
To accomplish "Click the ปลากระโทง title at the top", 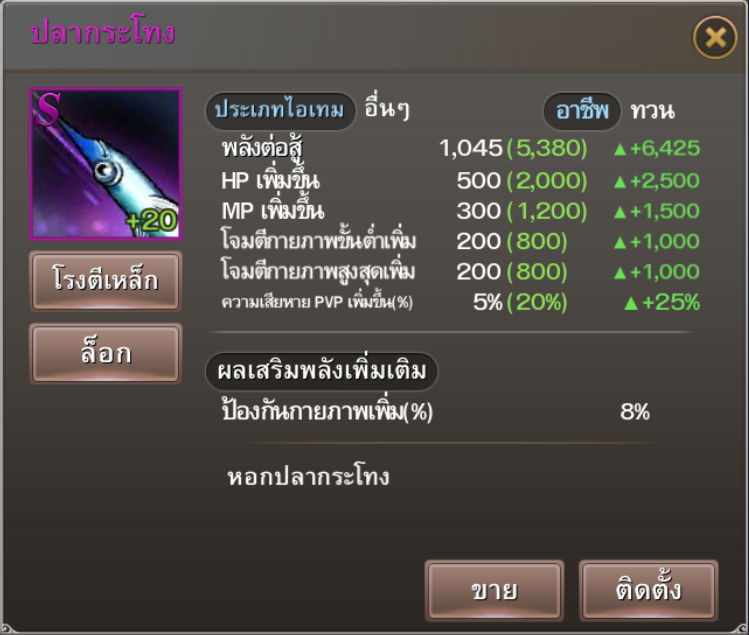I will coord(103,32).
